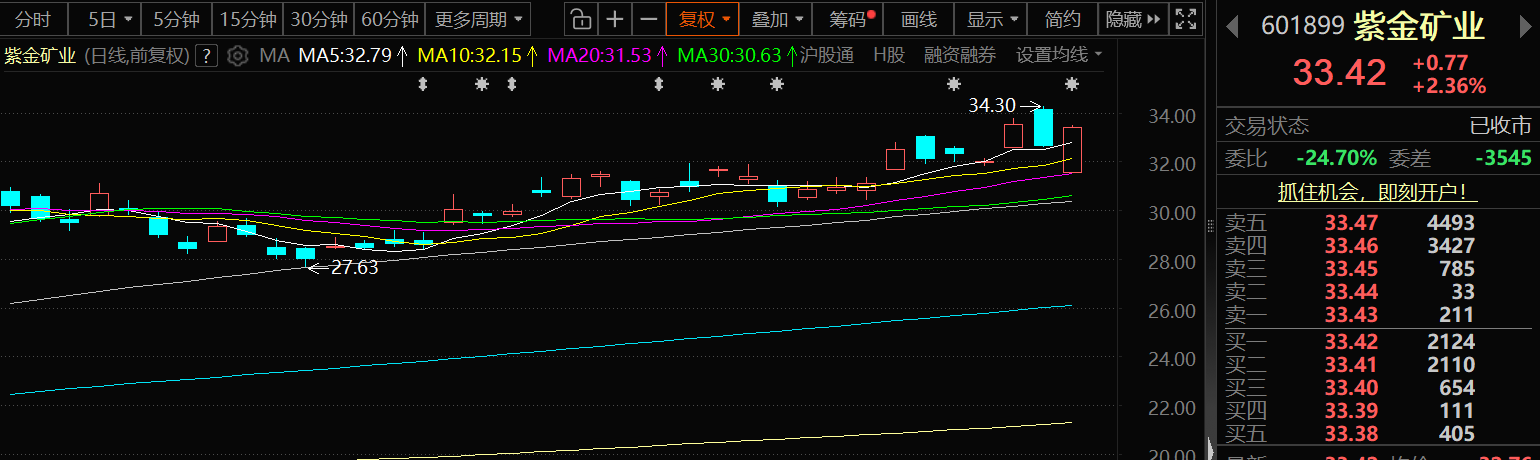Click the 画线 drawing button
The width and height of the screenshot is (1540, 460).
918,19
